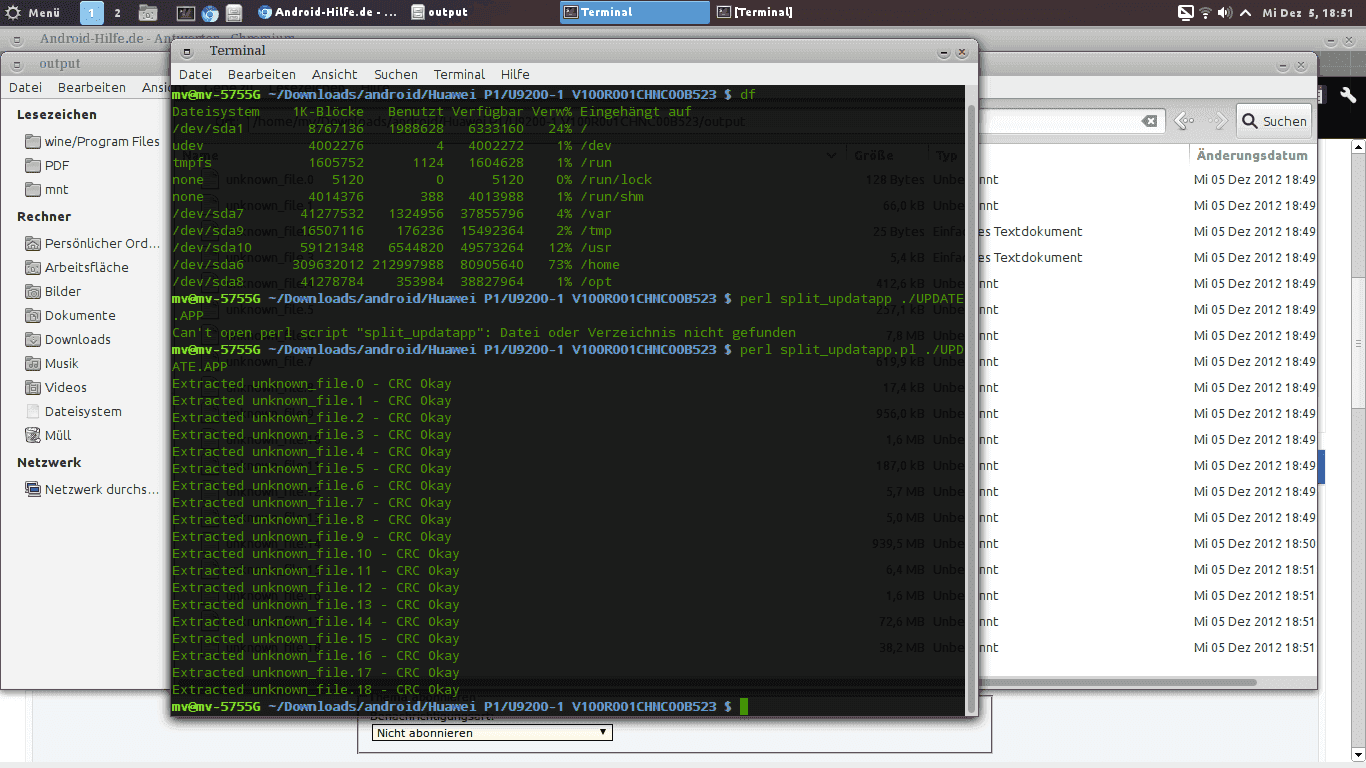
Task: Open the volume speaker indicator
Action: click(x=1226, y=13)
